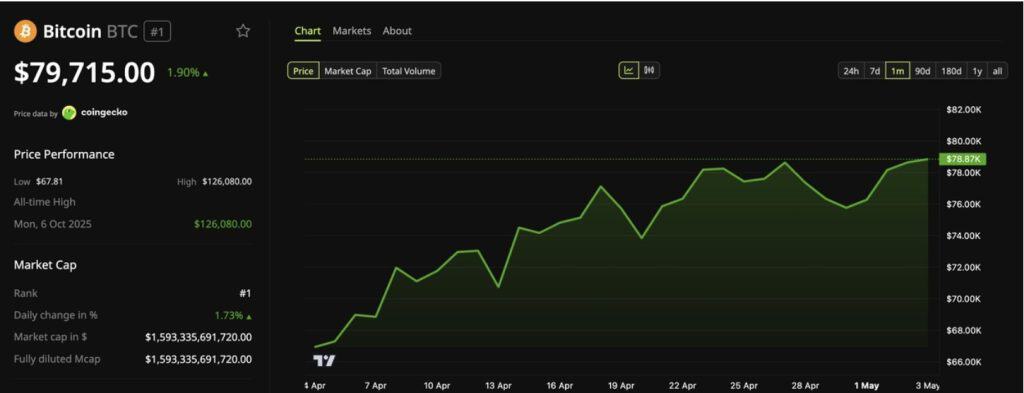Open the Chart tab
1024x393 pixels.
tap(308, 31)
